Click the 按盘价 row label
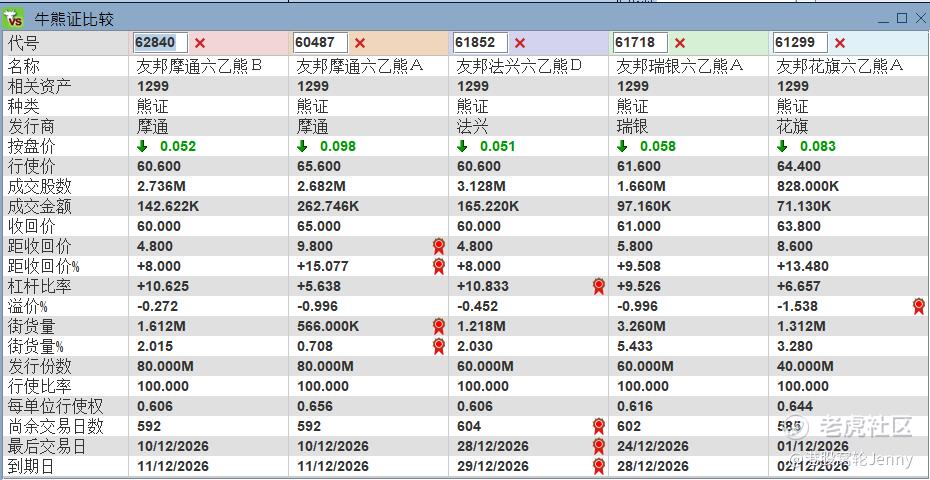The image size is (930, 480). (31, 147)
